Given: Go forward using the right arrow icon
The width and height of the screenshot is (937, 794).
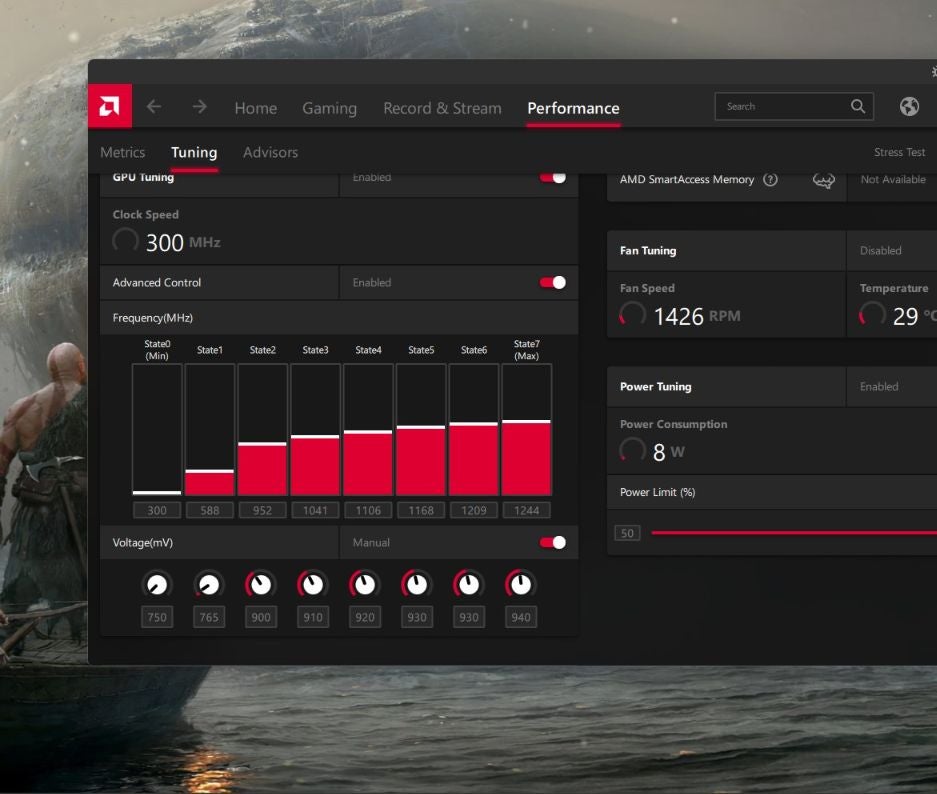Looking at the screenshot, I should [x=199, y=107].
